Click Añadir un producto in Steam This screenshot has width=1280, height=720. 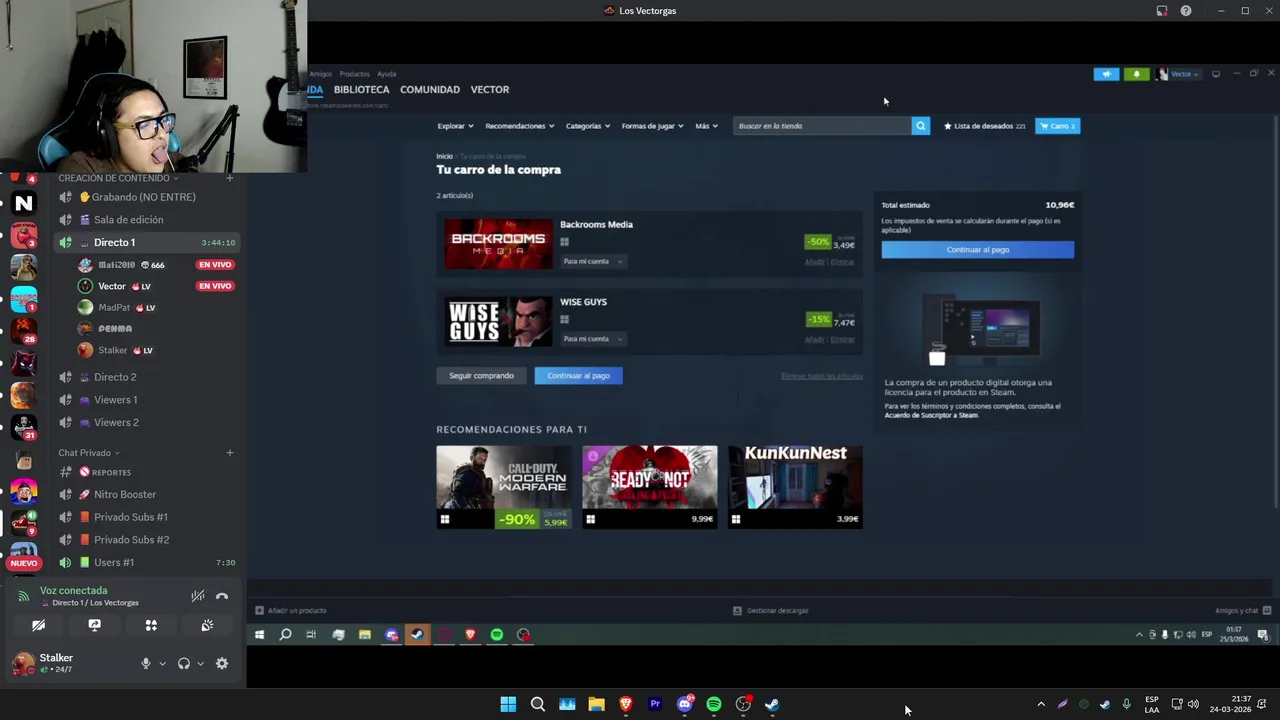(291, 610)
